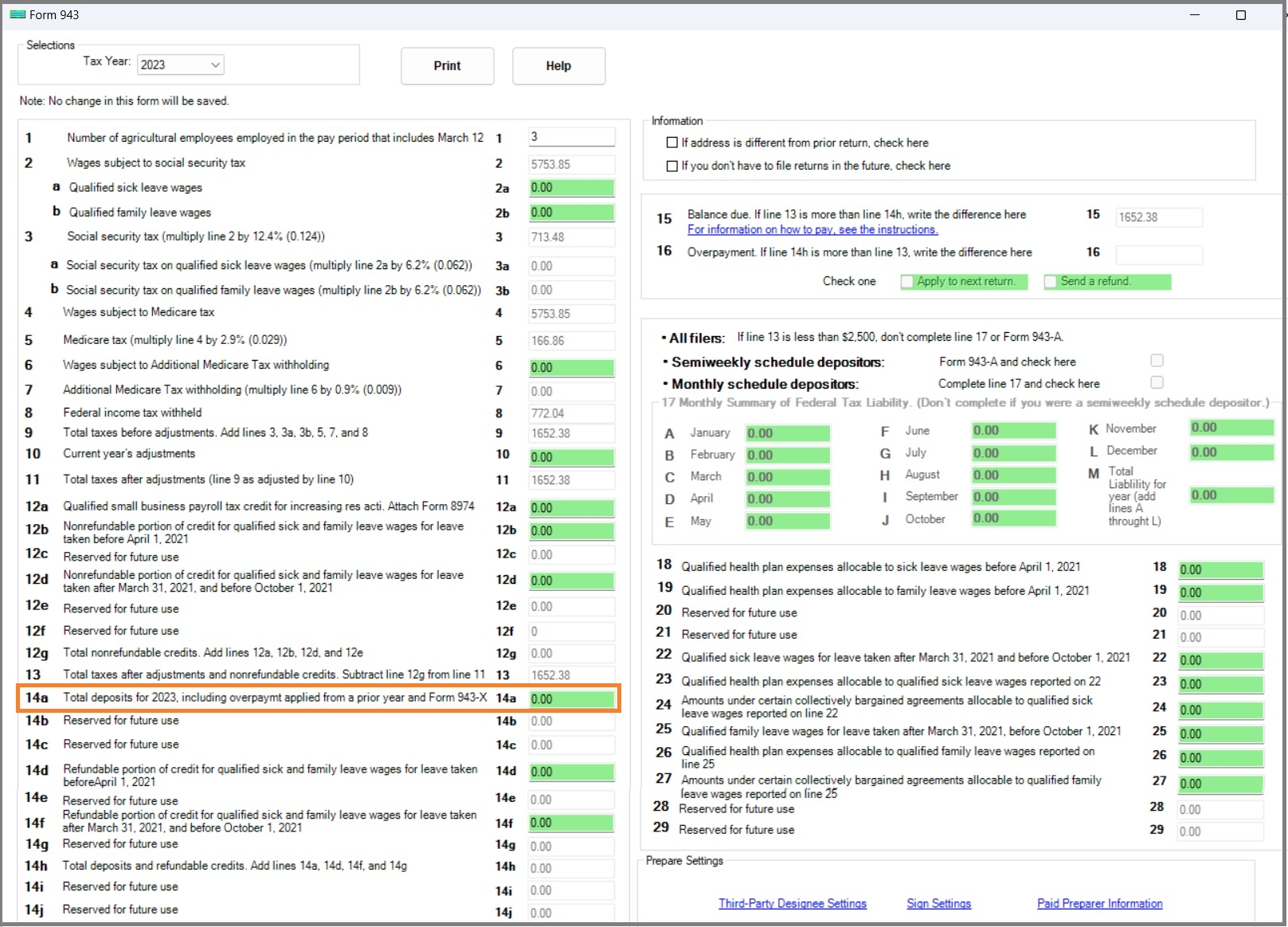Open Paid Preparer Information
Viewport: 1288px width, 927px height.
pos(1098,903)
